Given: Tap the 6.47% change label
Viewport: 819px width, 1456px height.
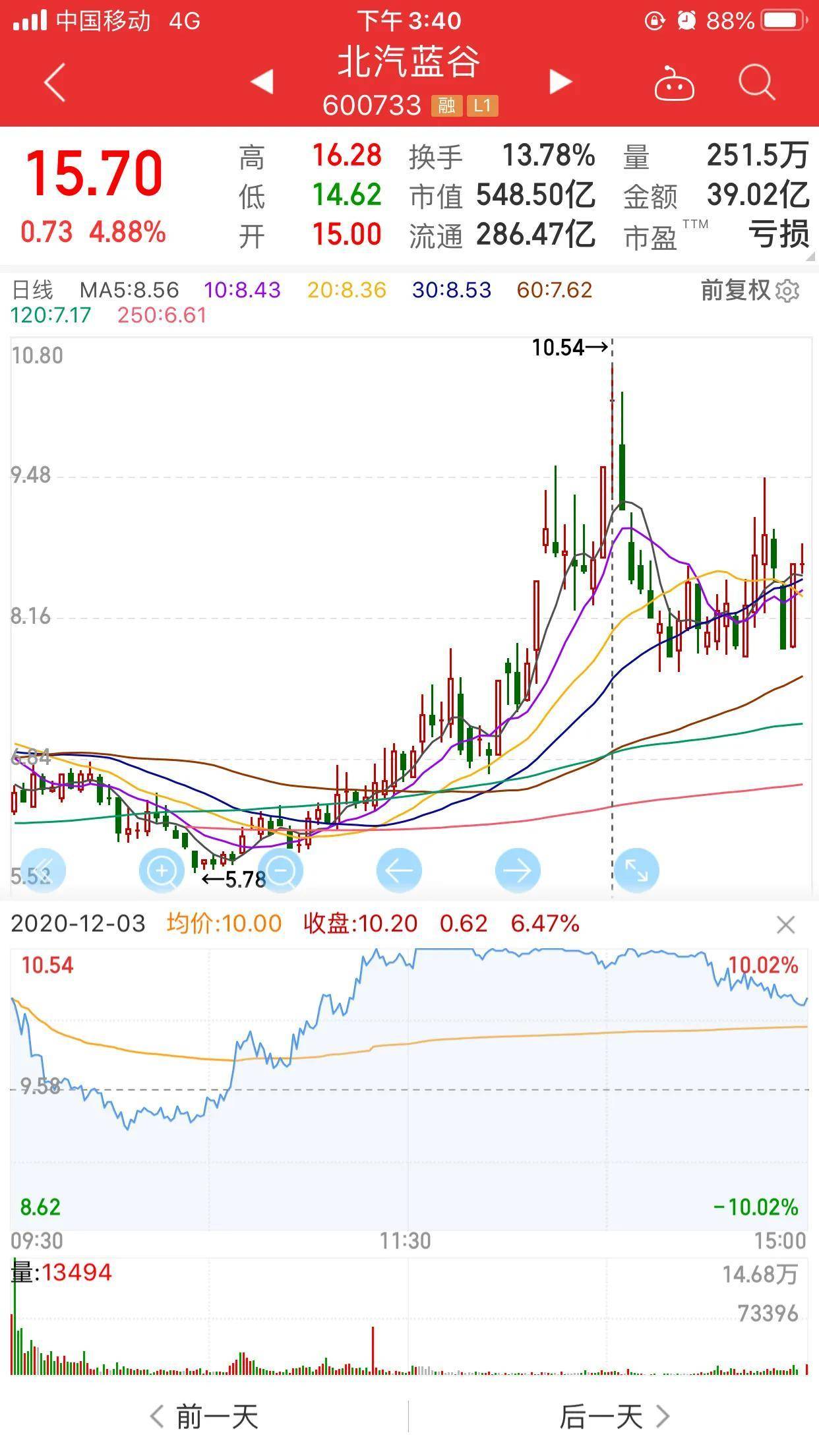Looking at the screenshot, I should 545,923.
